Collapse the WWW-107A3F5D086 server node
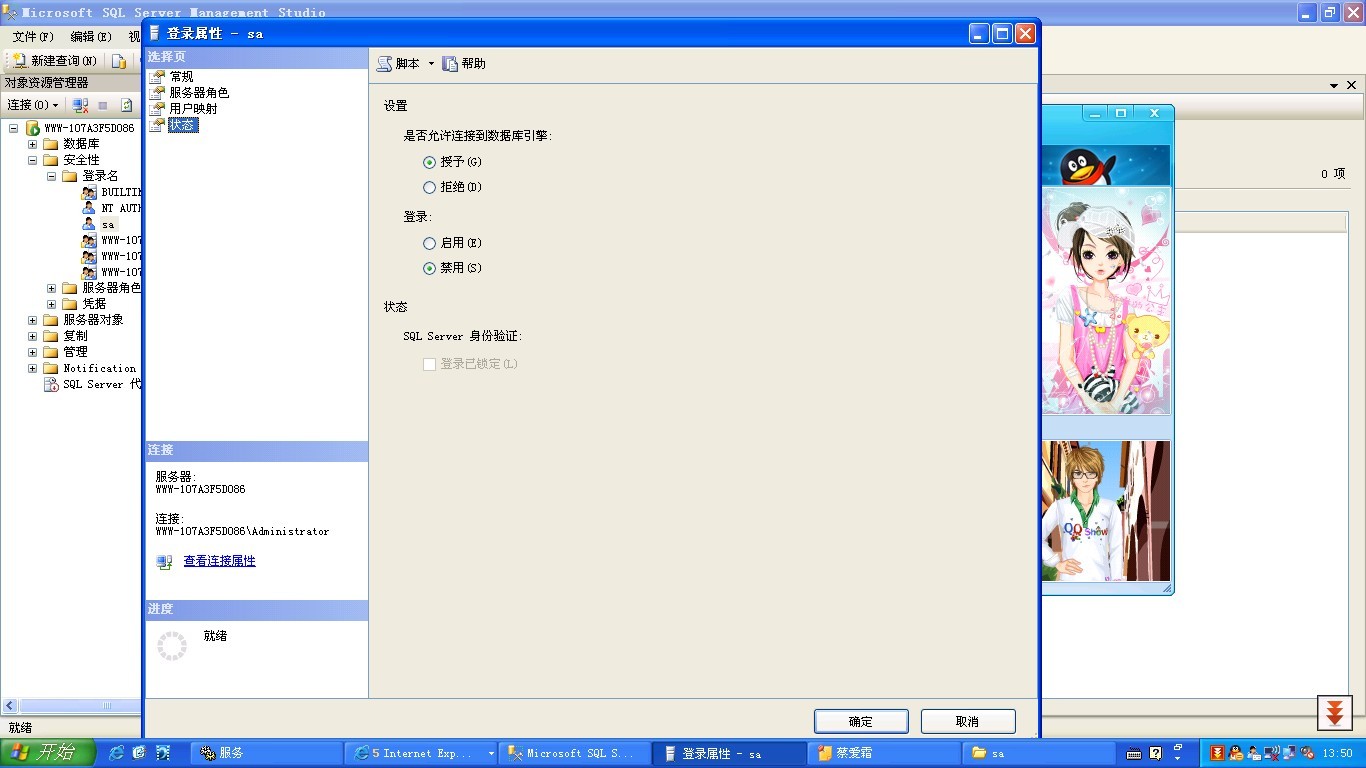1366x768 pixels. [x=14, y=128]
